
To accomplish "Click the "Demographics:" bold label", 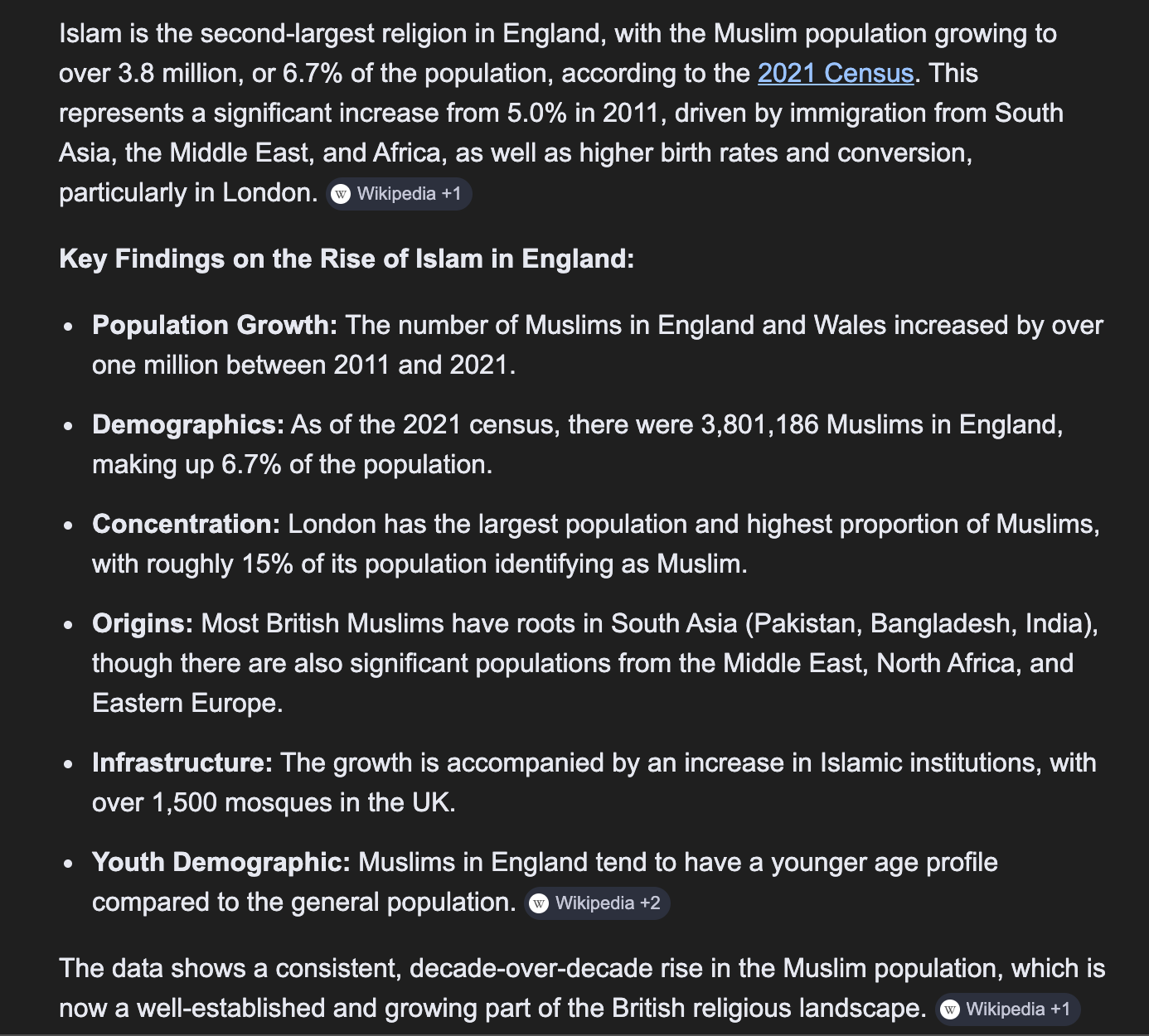I will coord(188,425).
